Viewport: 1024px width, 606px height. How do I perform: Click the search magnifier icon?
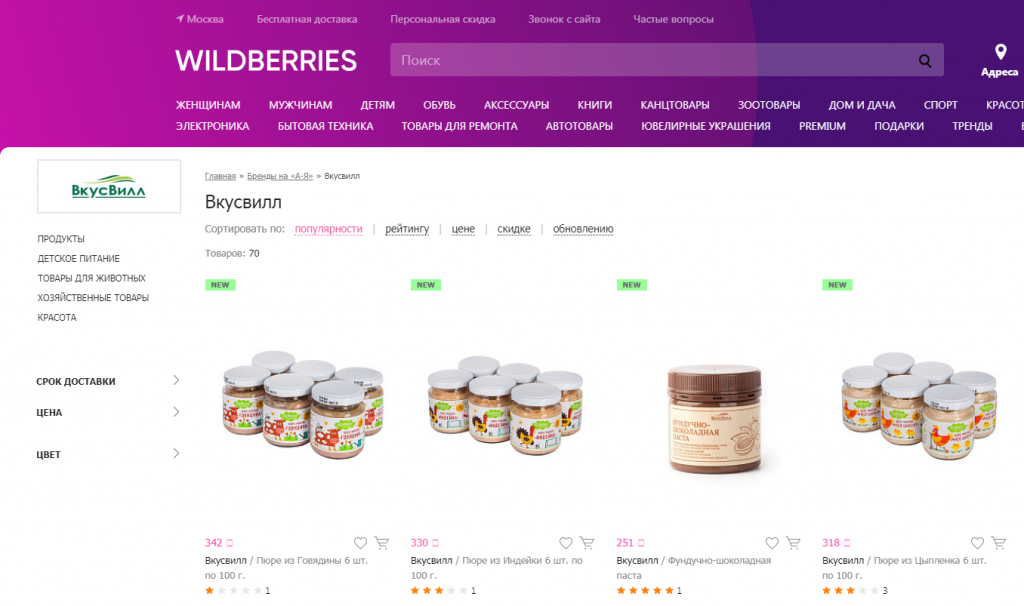925,61
